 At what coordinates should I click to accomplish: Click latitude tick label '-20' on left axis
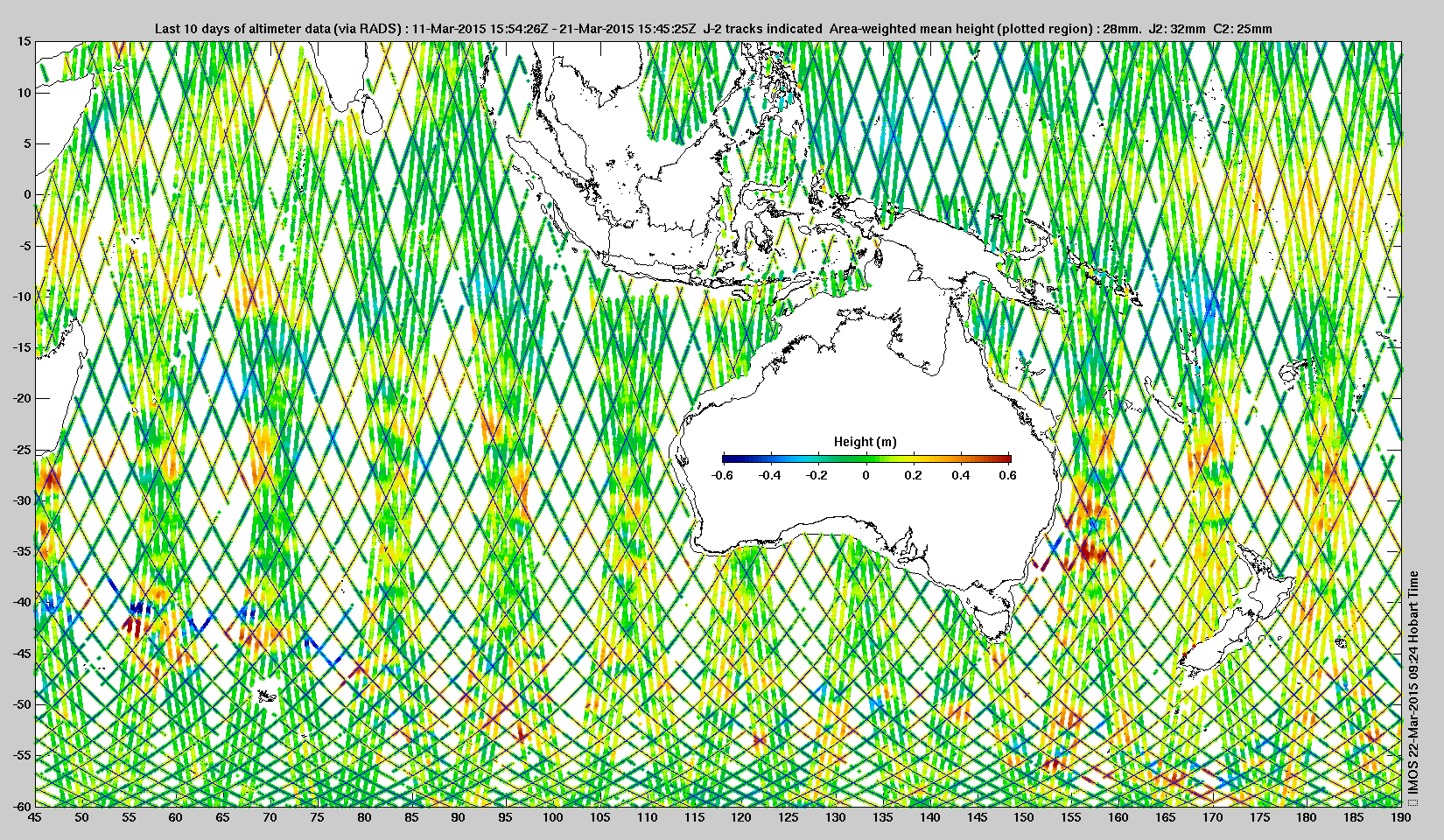point(22,398)
